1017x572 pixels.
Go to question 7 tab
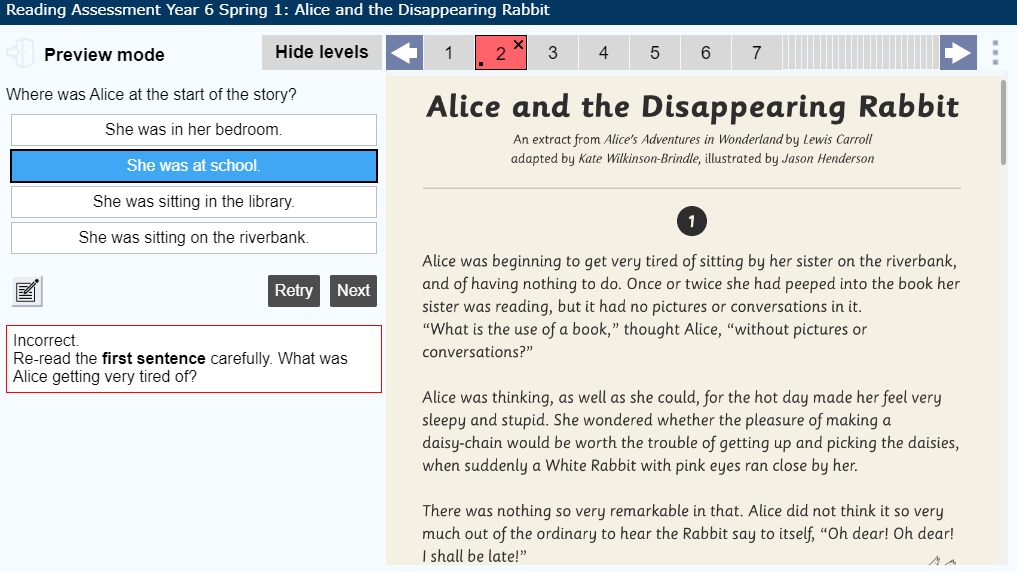tap(756, 53)
